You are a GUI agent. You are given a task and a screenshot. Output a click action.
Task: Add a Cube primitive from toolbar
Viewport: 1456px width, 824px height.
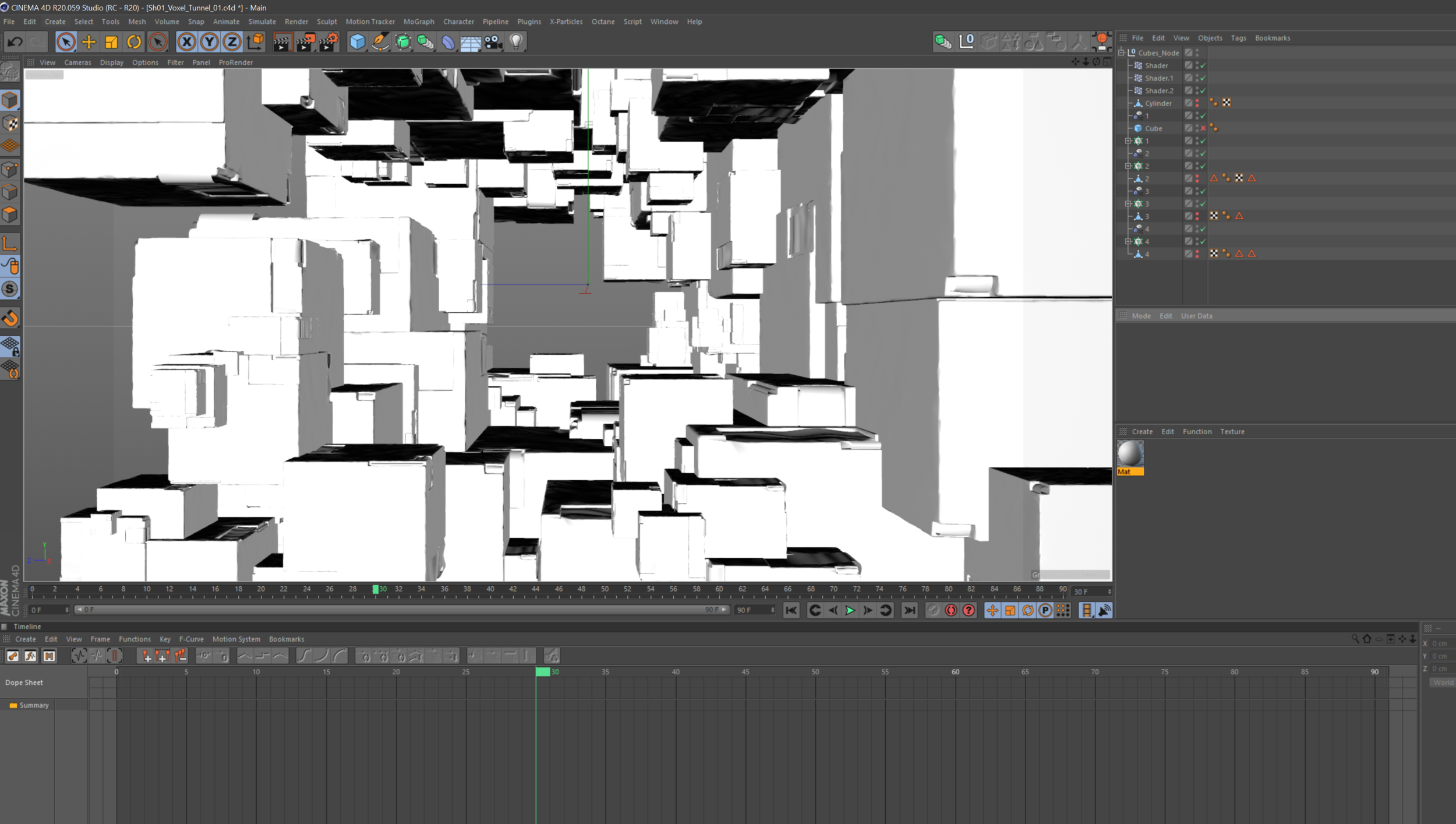click(357, 42)
